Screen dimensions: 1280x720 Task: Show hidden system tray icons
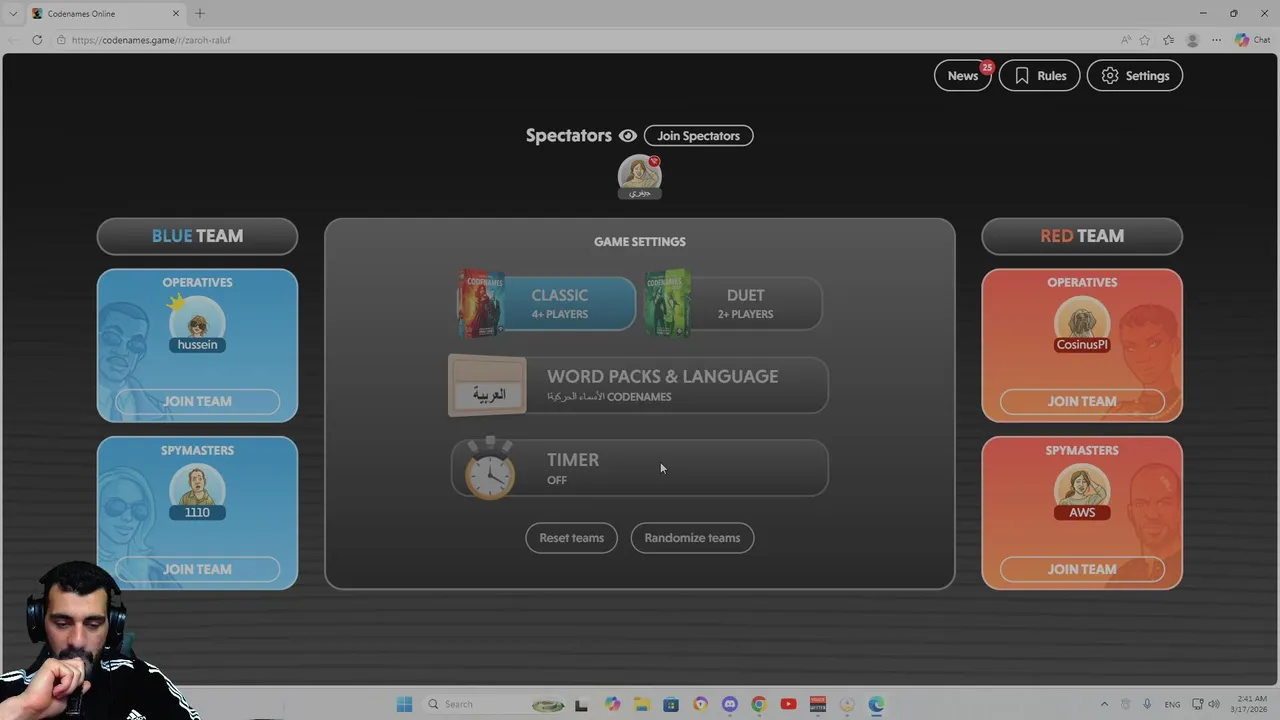[x=1104, y=704]
